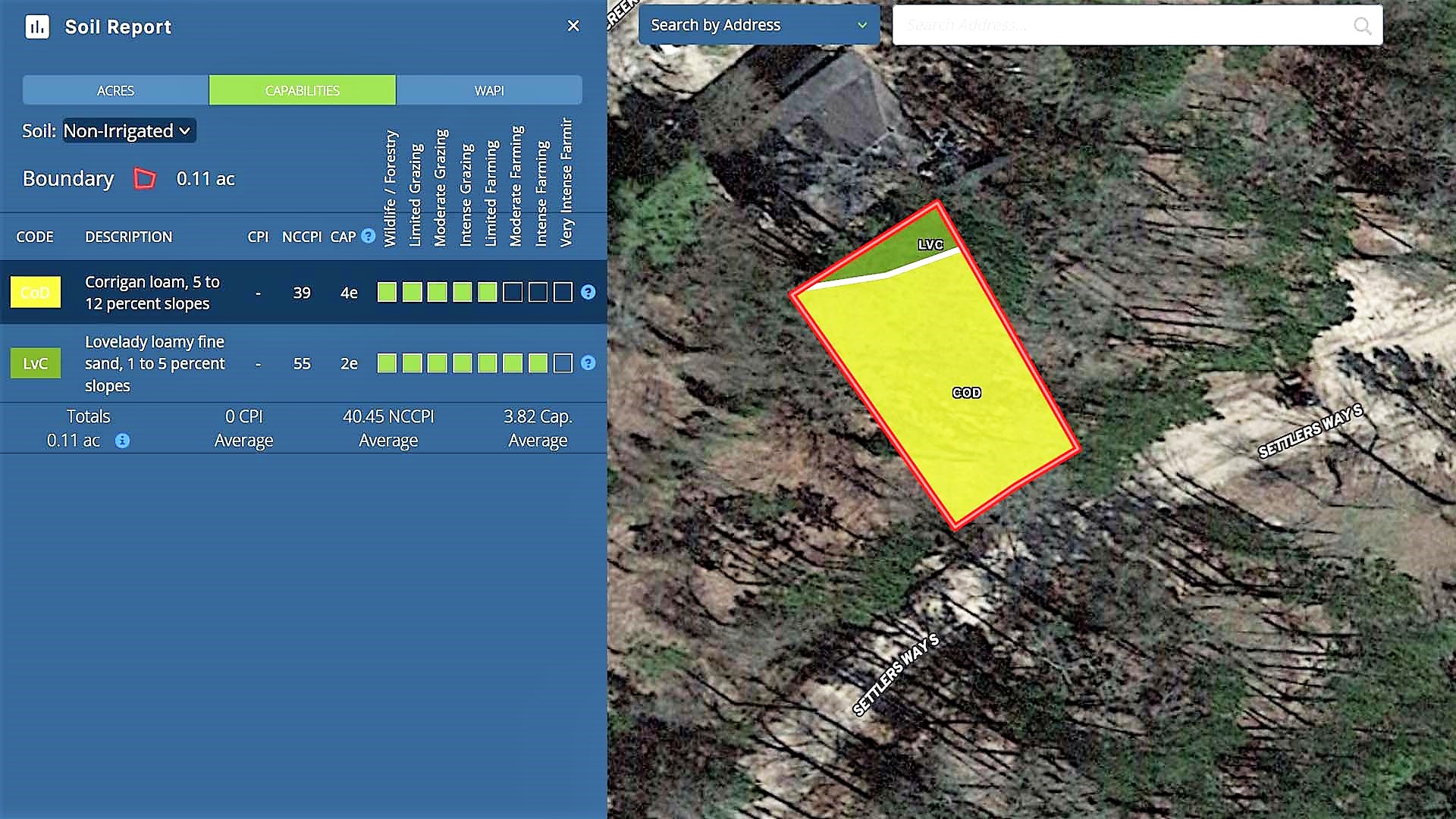Viewport: 1456px width, 819px height.
Task: Click the COD label on the map
Action: point(966,393)
